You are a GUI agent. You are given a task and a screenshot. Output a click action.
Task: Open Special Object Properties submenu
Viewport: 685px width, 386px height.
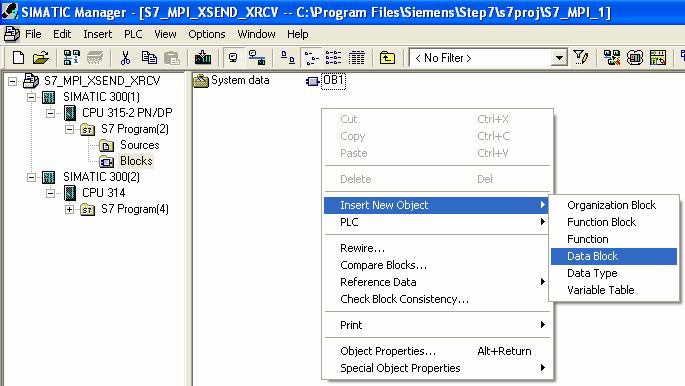click(x=436, y=368)
